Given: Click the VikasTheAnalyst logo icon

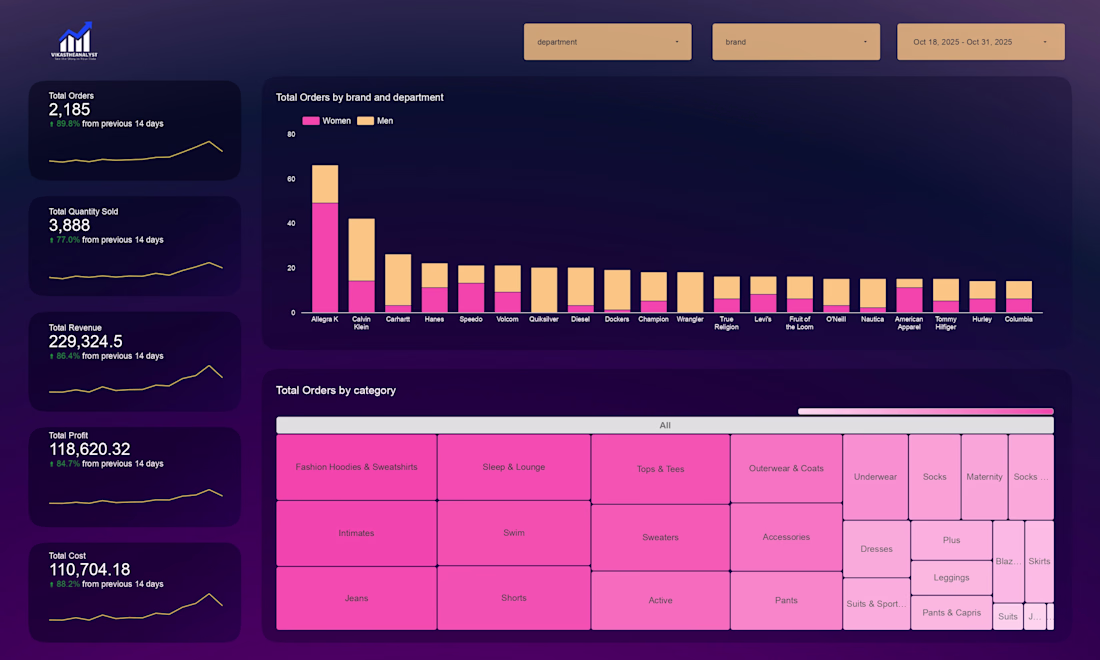Looking at the screenshot, I should coord(74,41).
